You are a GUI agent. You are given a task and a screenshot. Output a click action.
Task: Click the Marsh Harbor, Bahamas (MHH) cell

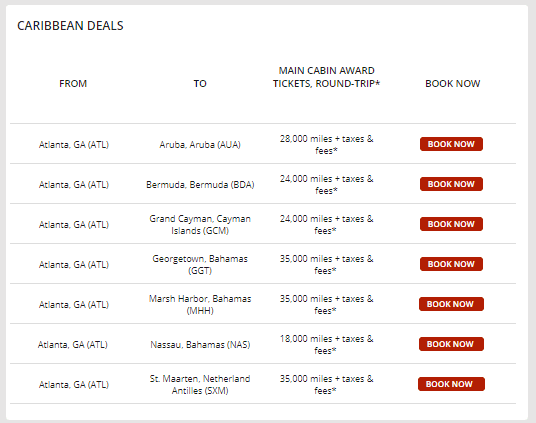200,305
